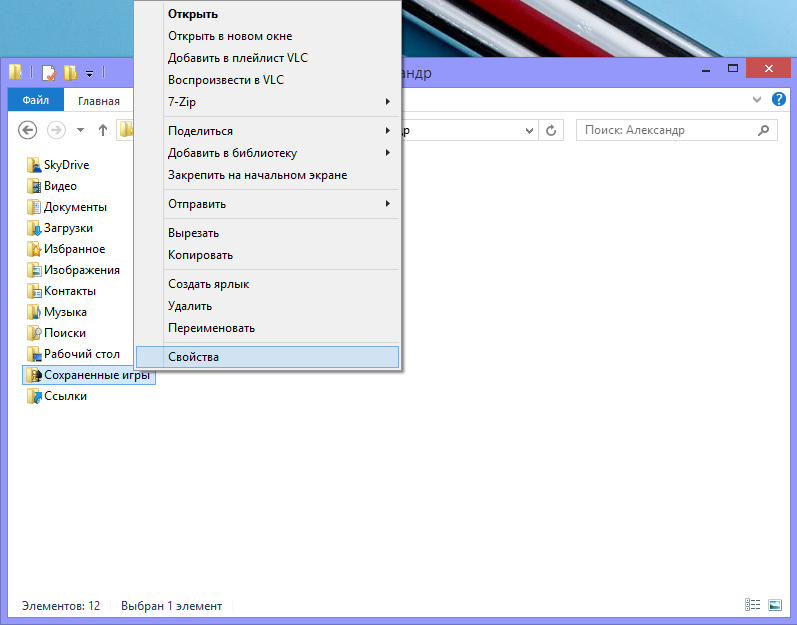
Task: Click the search magnifier icon
Action: point(763,131)
